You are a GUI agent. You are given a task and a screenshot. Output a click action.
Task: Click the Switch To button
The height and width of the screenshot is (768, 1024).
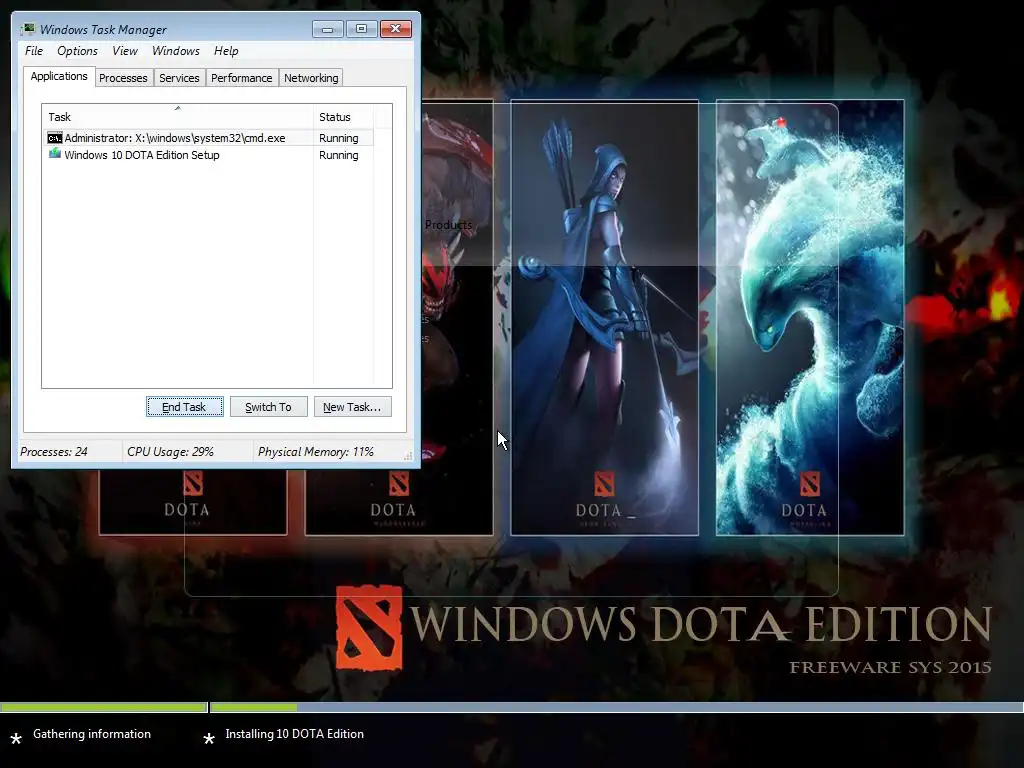(268, 407)
